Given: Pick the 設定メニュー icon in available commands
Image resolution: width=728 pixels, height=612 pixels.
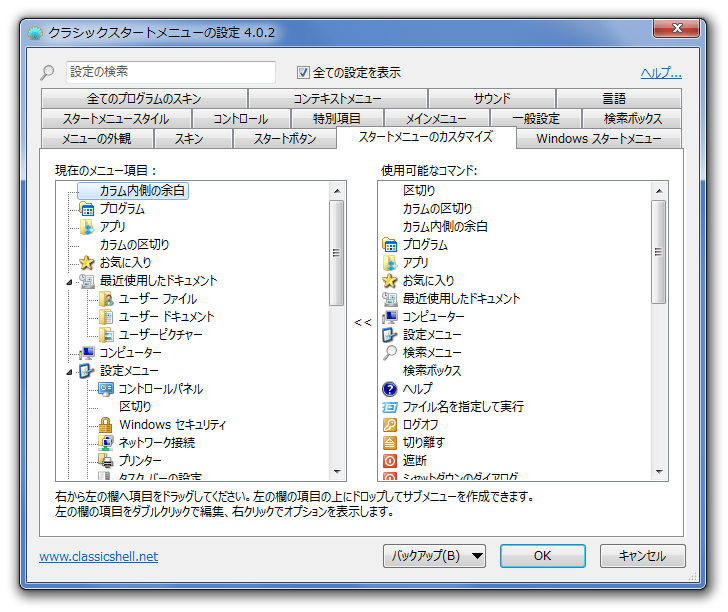Looking at the screenshot, I should tap(390, 335).
